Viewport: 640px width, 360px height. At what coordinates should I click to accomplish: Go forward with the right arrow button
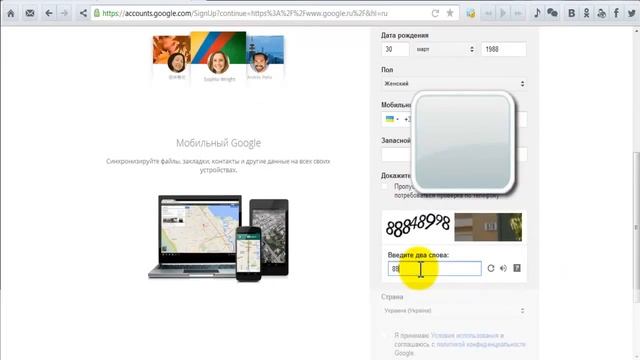pyautogui.click(x=64, y=13)
